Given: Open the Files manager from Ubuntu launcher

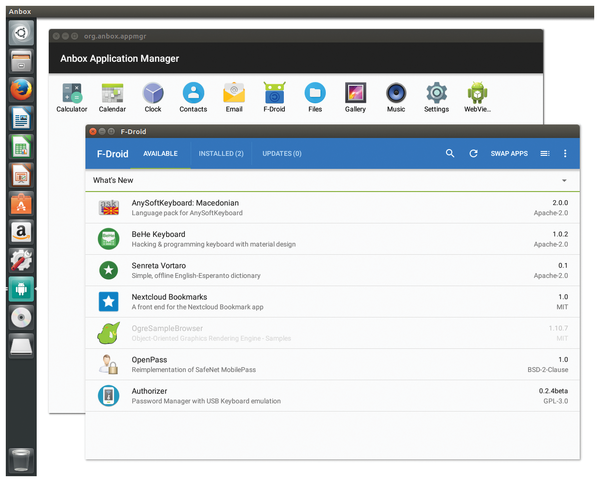Looking at the screenshot, I should [x=21, y=62].
